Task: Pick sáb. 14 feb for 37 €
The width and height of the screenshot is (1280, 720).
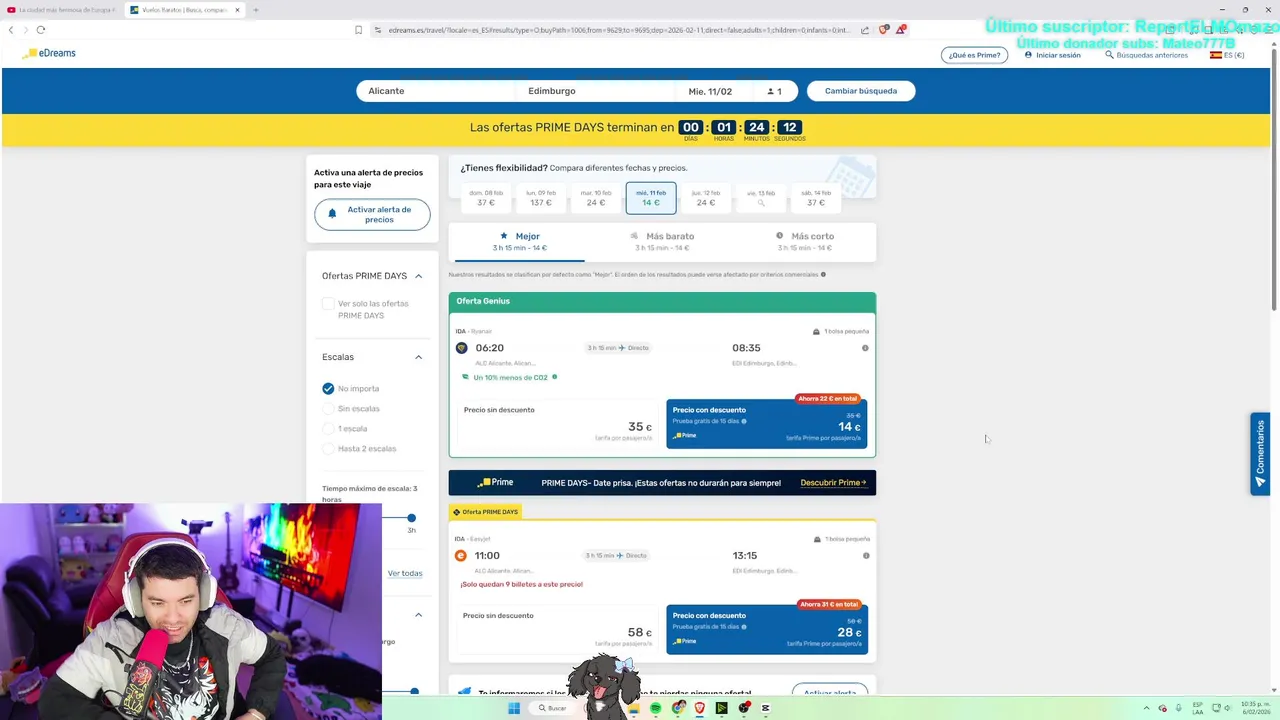Action: coord(816,198)
